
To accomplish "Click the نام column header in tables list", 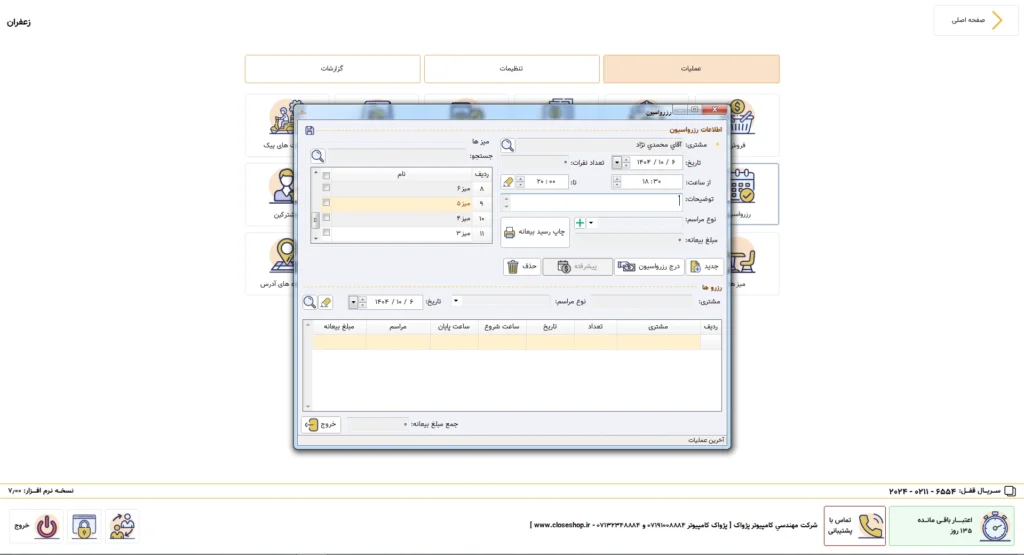I will (402, 174).
